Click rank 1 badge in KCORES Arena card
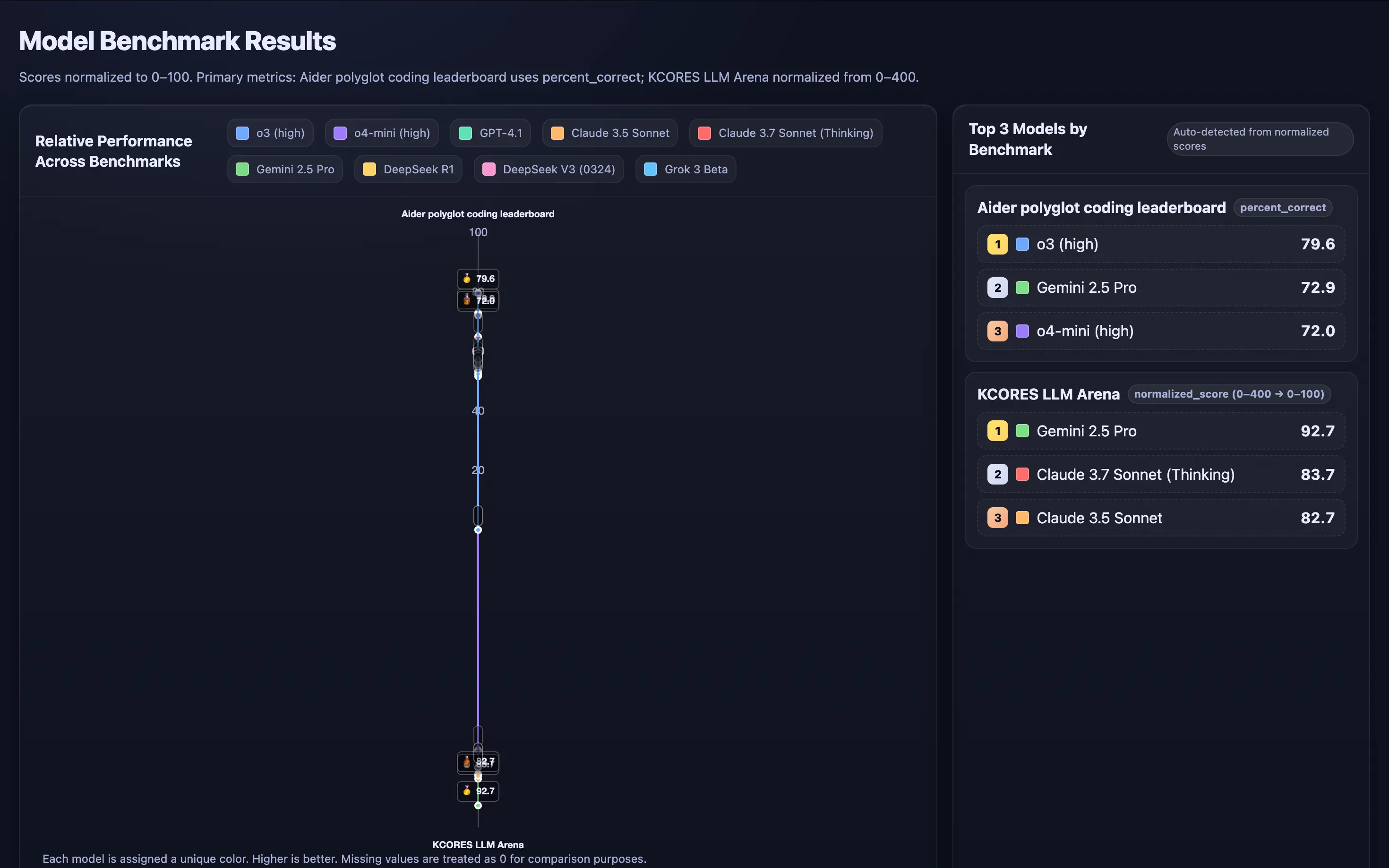The image size is (1389, 868). [x=997, y=431]
